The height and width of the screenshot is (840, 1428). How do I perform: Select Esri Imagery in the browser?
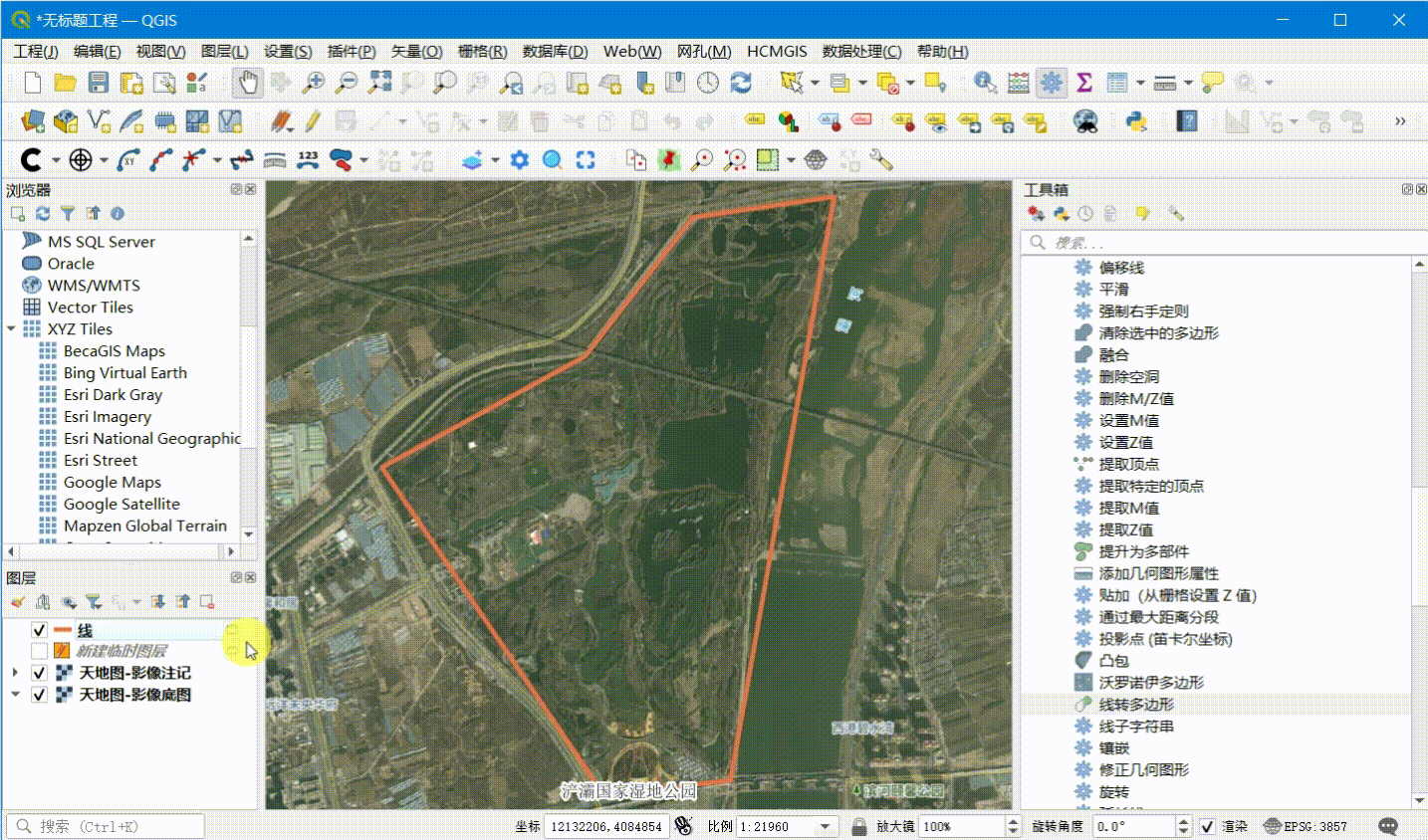pyautogui.click(x=108, y=416)
